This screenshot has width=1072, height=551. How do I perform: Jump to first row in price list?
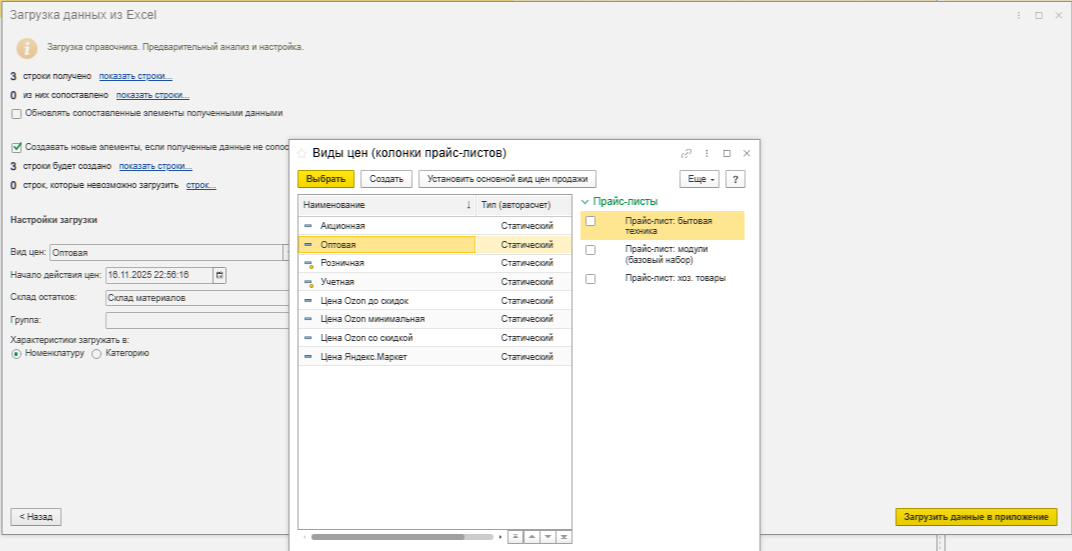point(515,537)
